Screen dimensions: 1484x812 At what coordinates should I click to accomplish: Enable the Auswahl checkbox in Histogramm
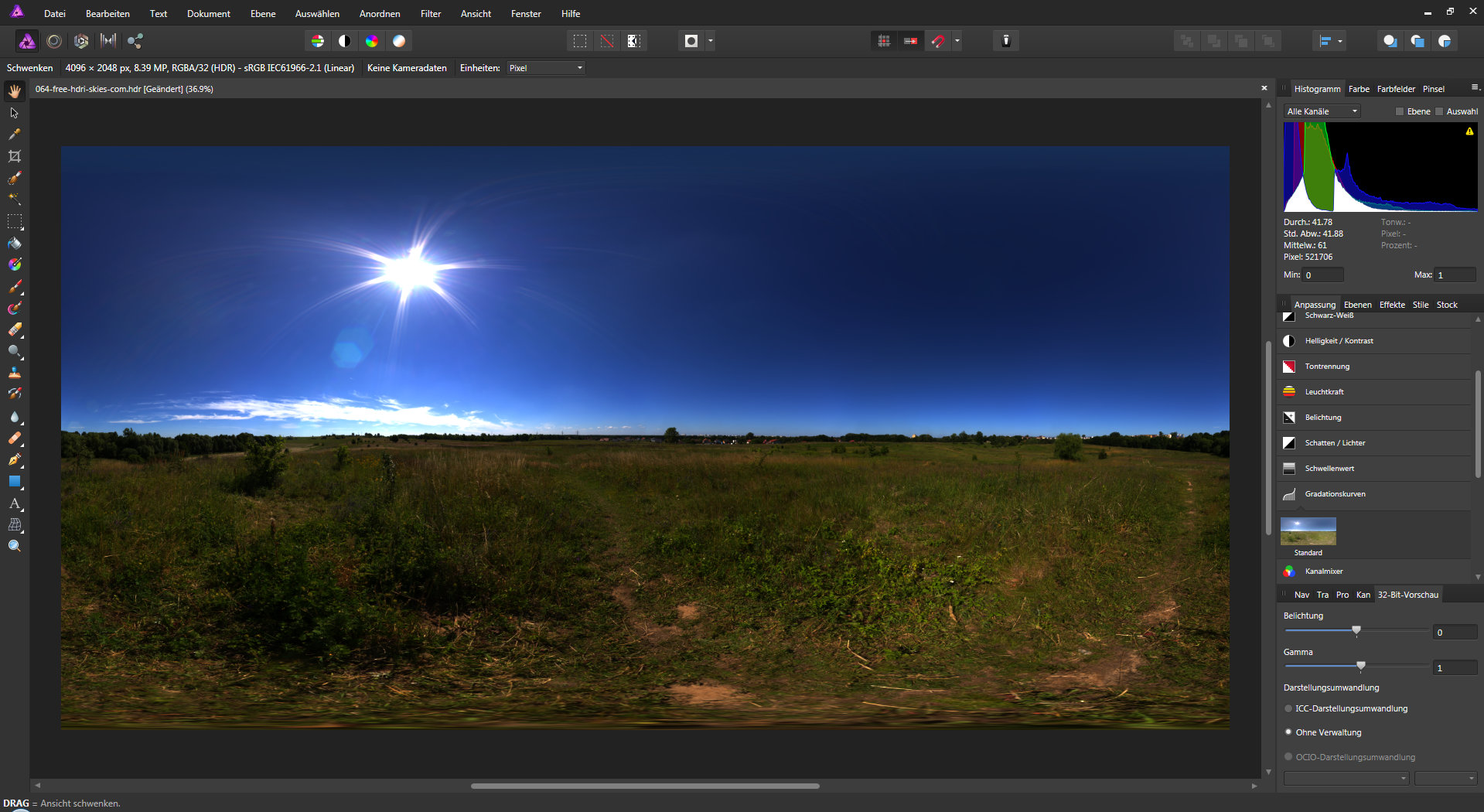pos(1439,111)
